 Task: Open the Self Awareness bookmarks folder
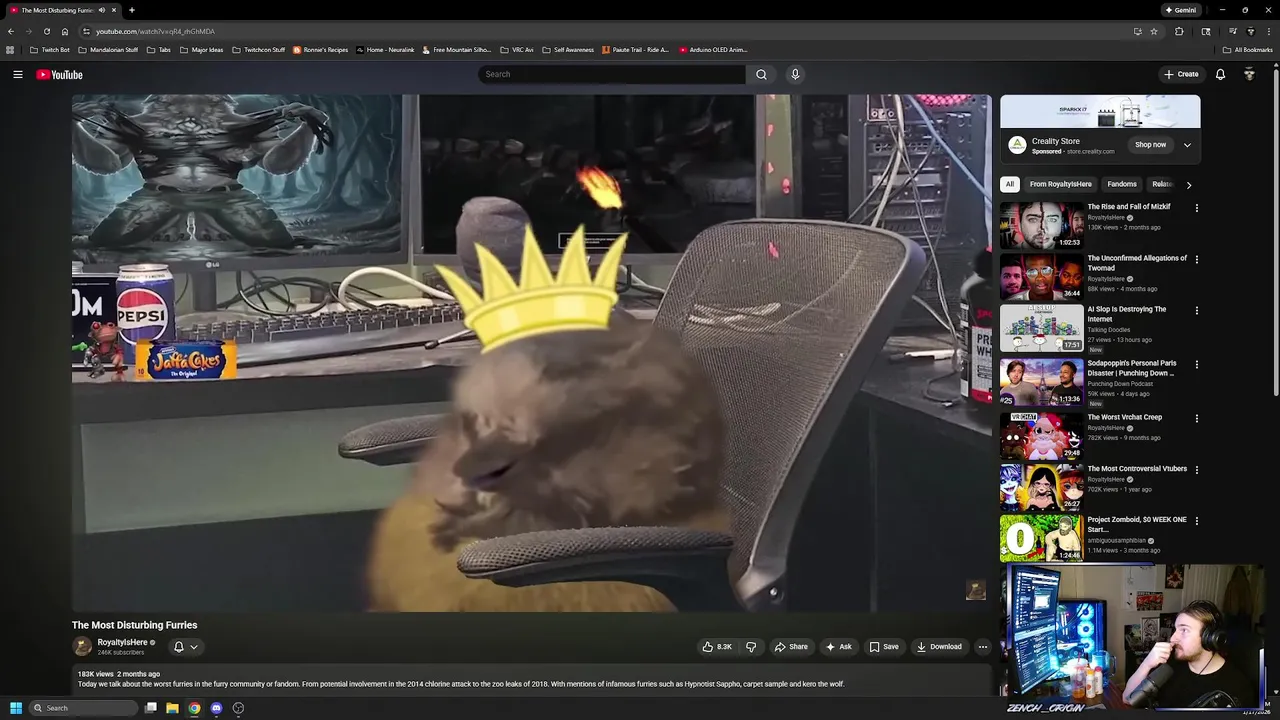tap(567, 50)
